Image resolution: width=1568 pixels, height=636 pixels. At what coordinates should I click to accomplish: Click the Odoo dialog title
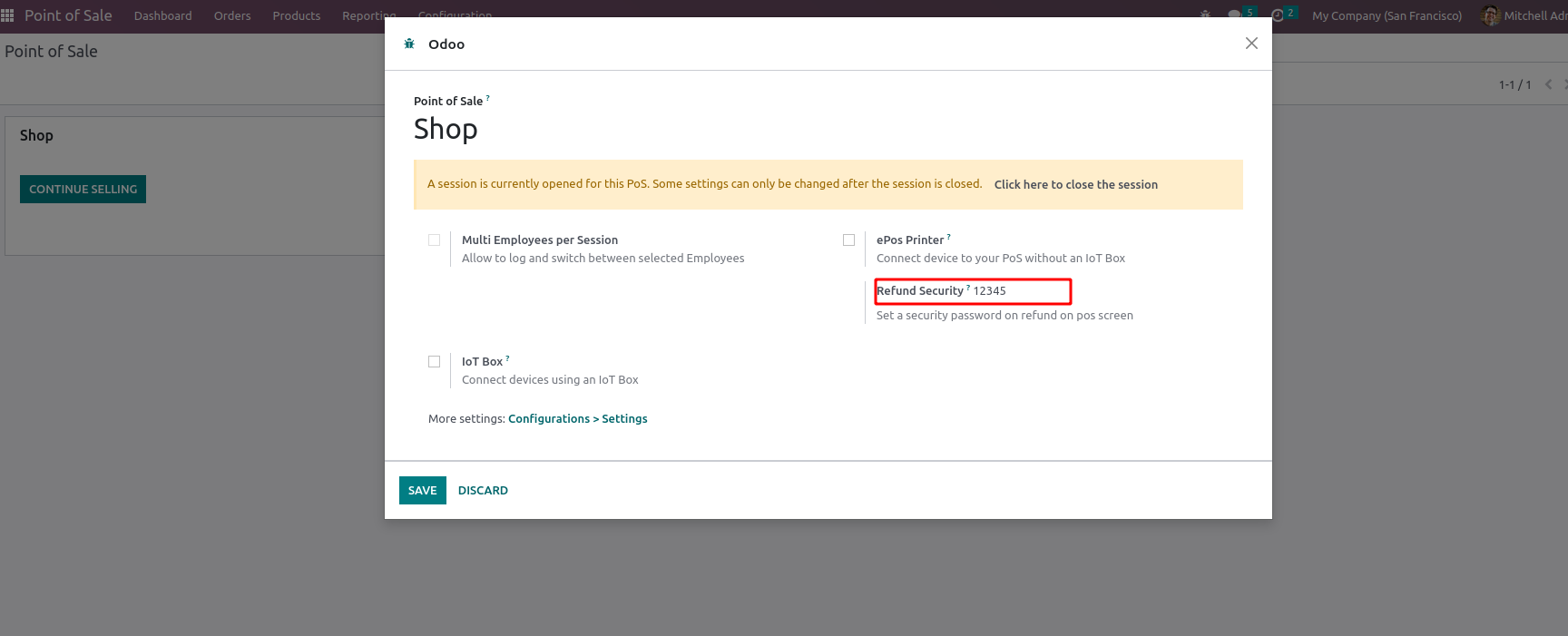coord(446,44)
